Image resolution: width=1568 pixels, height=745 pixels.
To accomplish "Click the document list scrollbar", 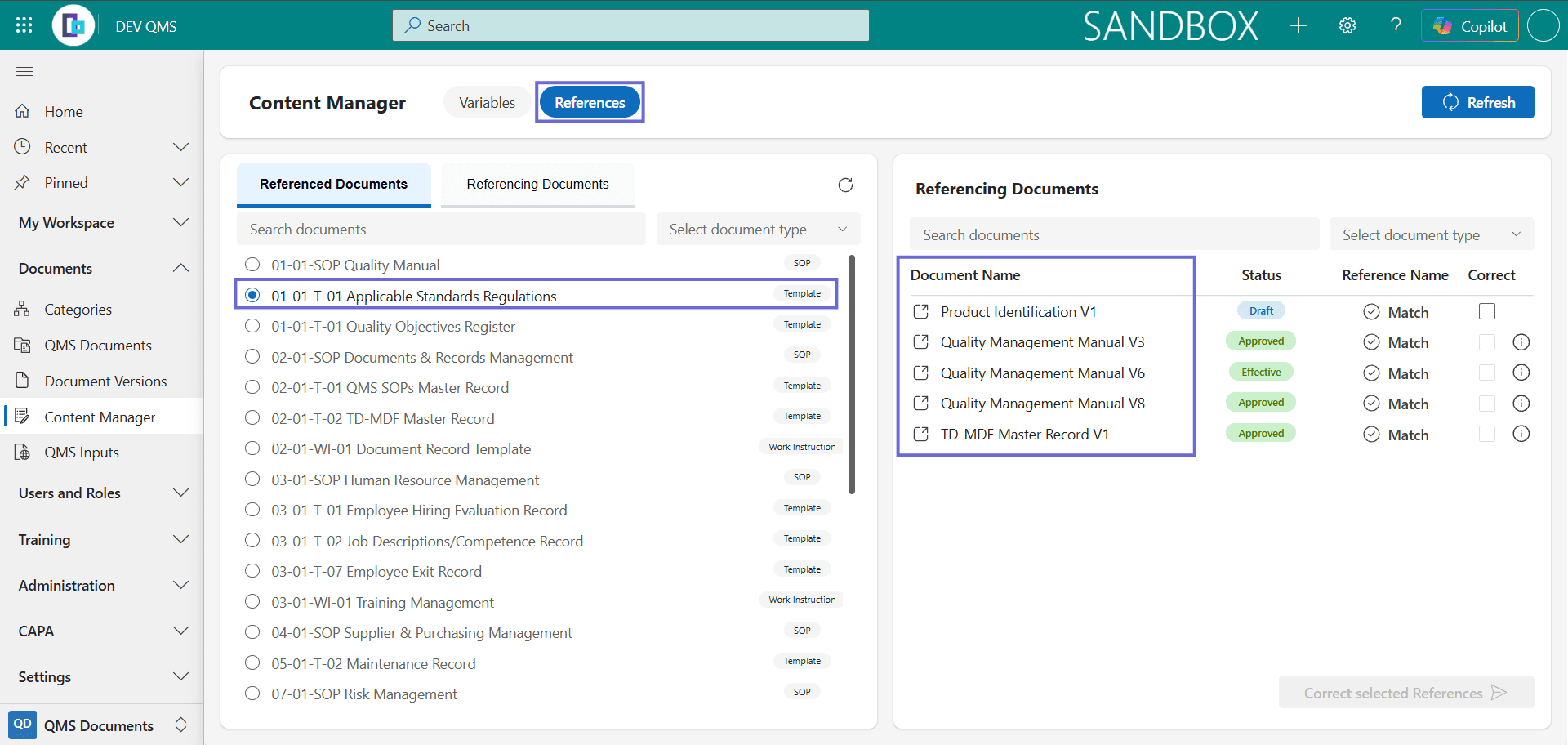I will [x=852, y=376].
